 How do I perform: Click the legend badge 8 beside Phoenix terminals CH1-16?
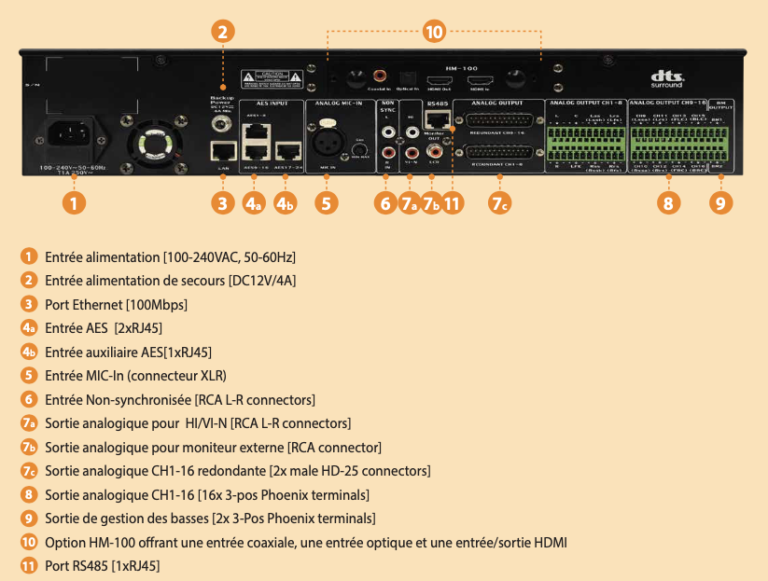(29, 494)
